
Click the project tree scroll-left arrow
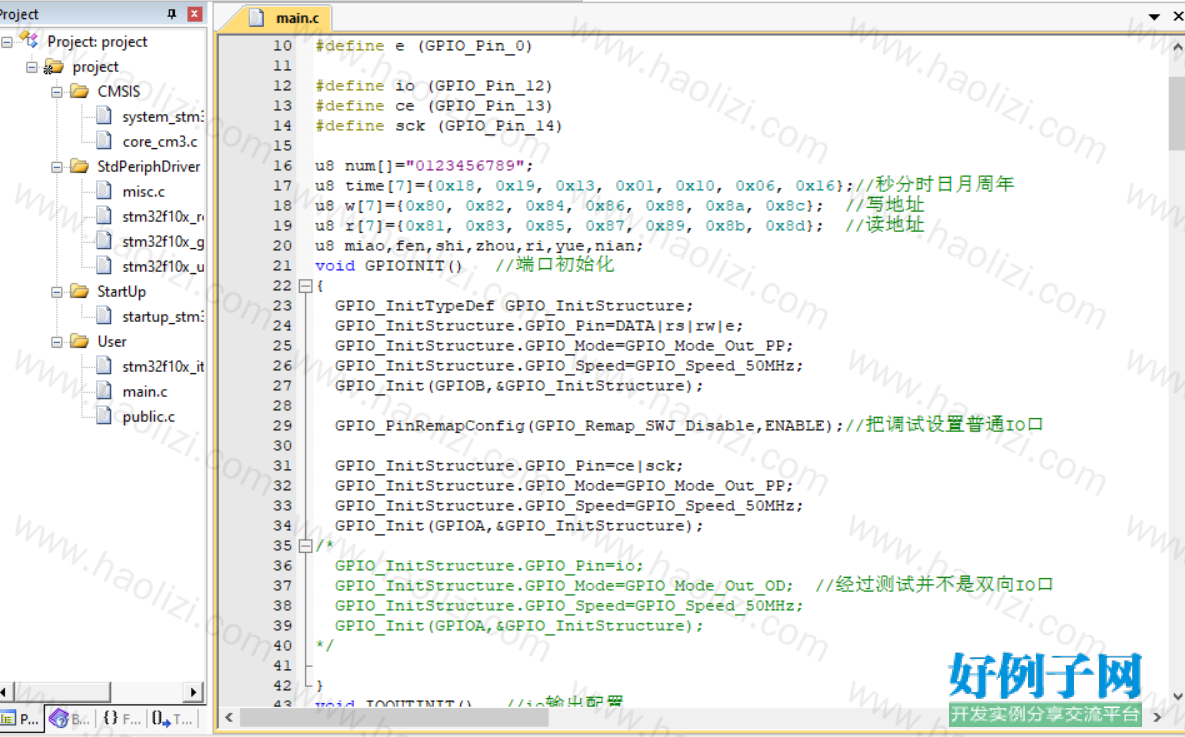click(x=5, y=692)
